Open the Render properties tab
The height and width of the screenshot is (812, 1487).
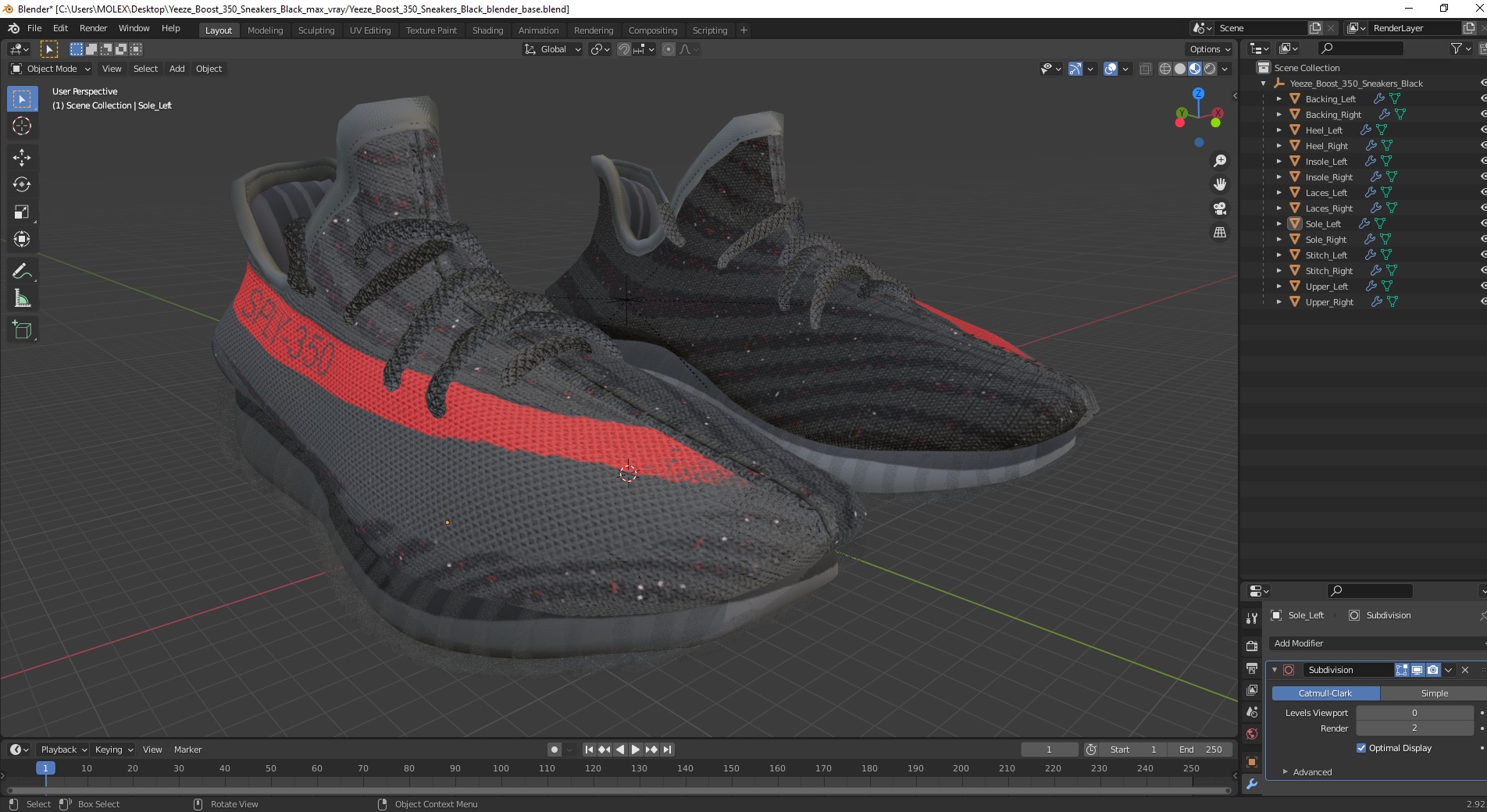pyautogui.click(x=1252, y=646)
